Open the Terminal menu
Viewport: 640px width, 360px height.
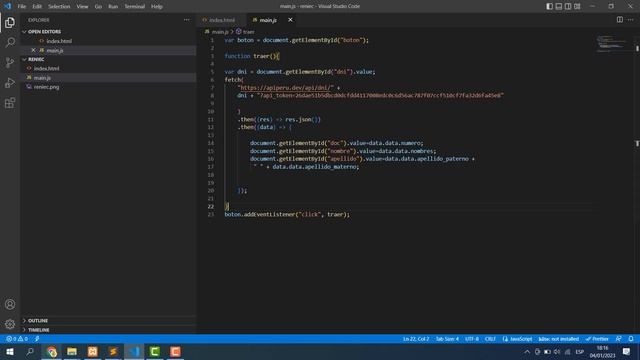(x=134, y=7)
